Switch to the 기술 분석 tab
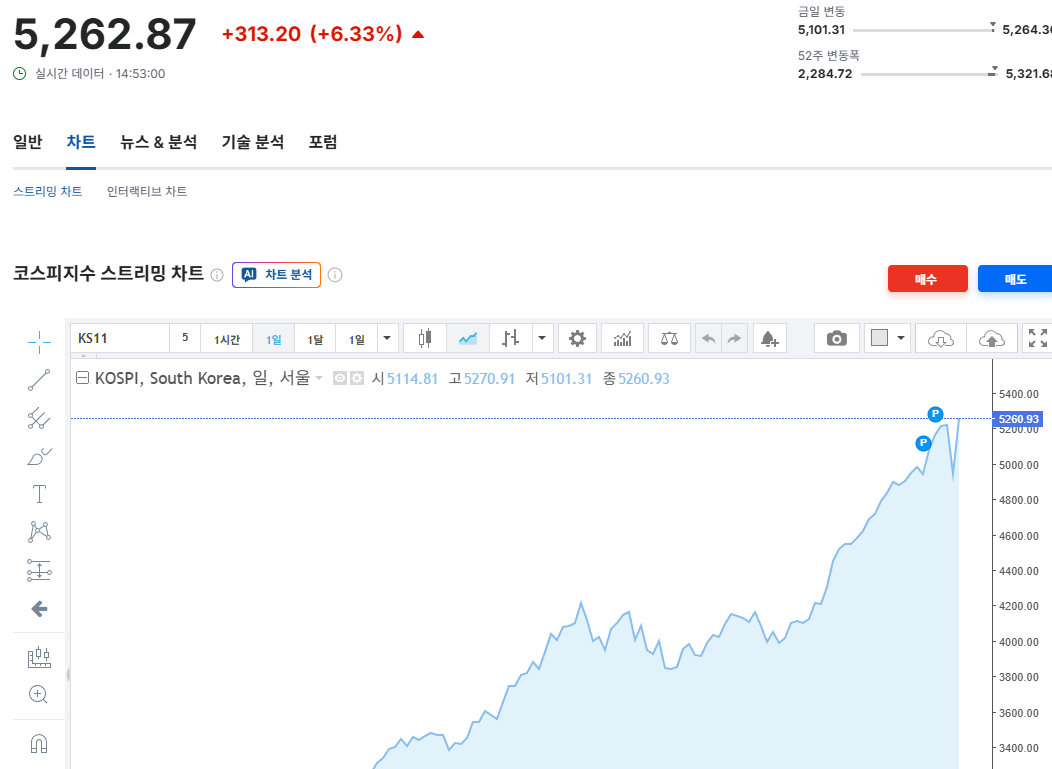1052x769 pixels. click(x=252, y=142)
